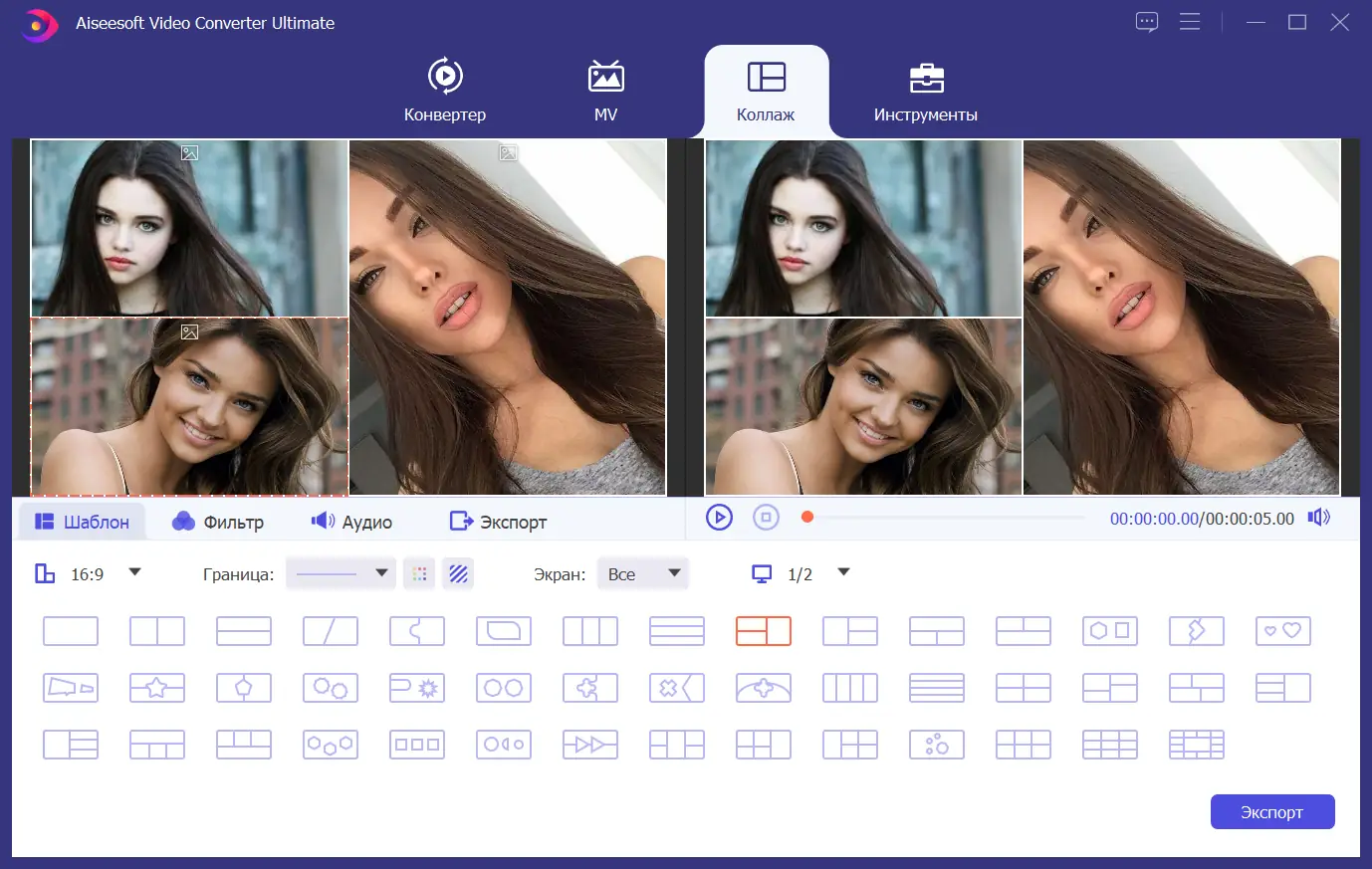Switch to the MV tab
1372x869 pixels.
[605, 91]
